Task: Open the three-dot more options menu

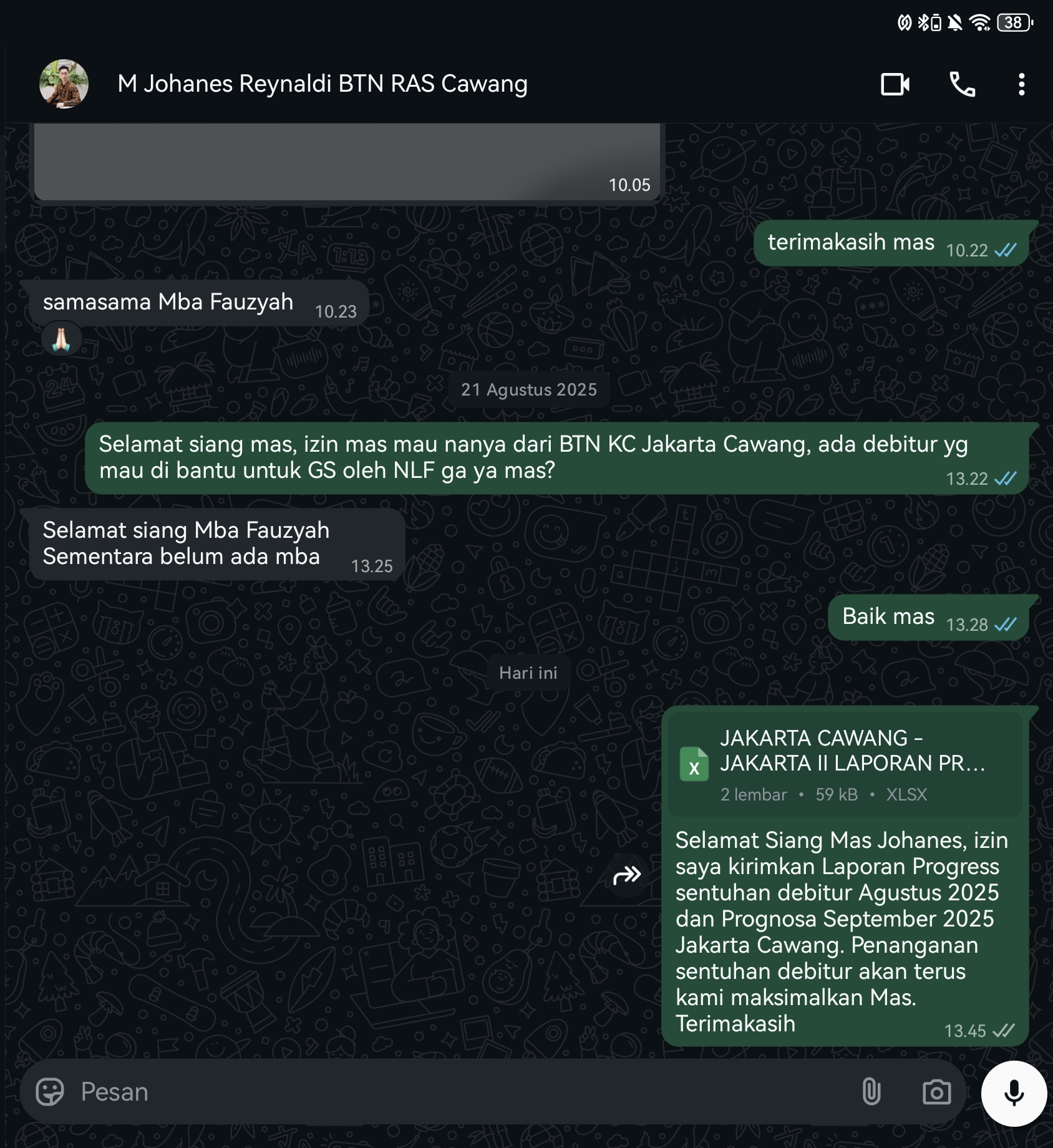Action: point(1021,84)
